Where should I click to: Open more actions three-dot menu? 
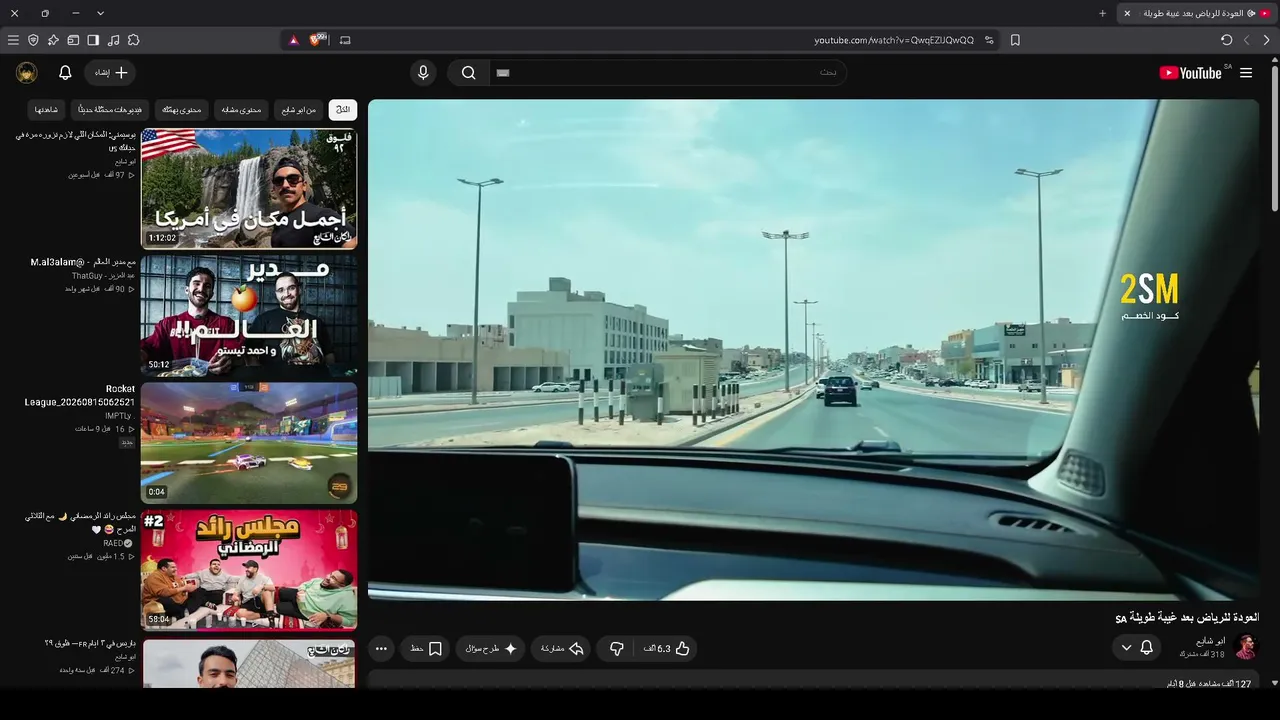click(x=381, y=649)
